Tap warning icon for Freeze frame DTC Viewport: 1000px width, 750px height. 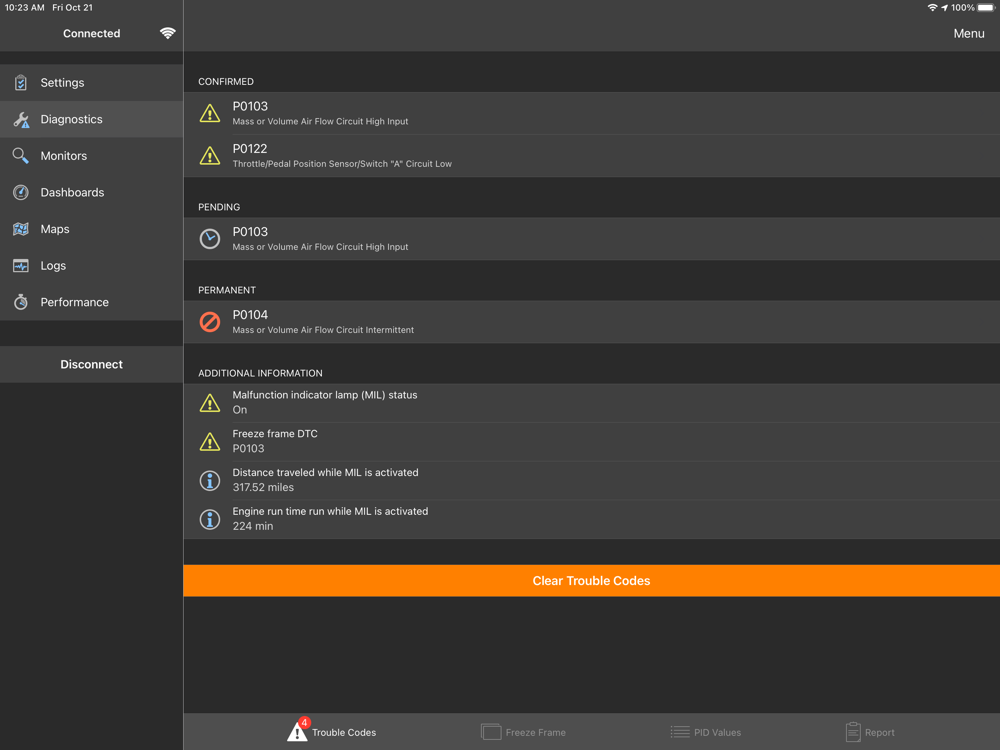click(x=210, y=441)
